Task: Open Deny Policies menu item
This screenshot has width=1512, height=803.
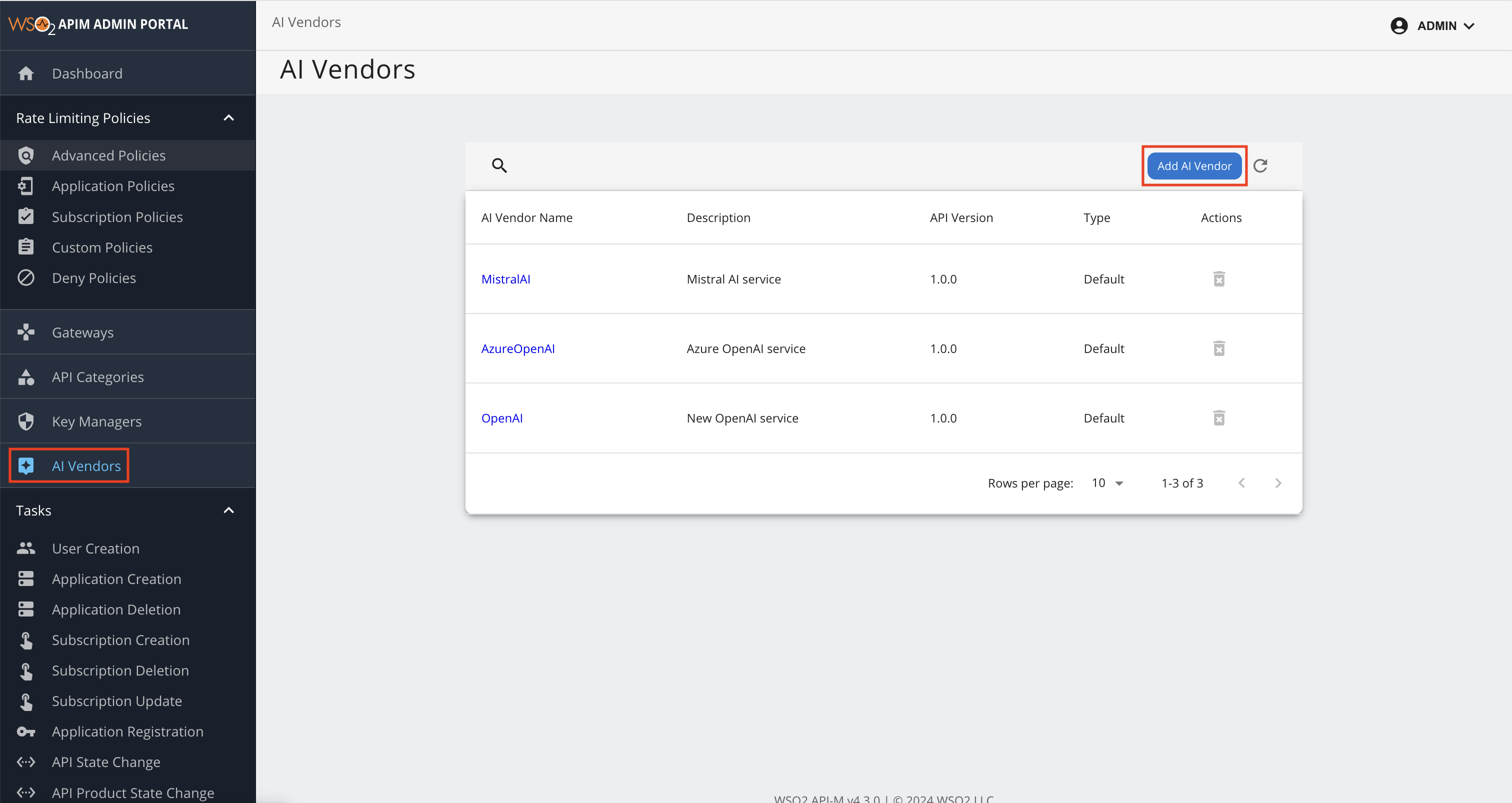Action: coord(127,277)
